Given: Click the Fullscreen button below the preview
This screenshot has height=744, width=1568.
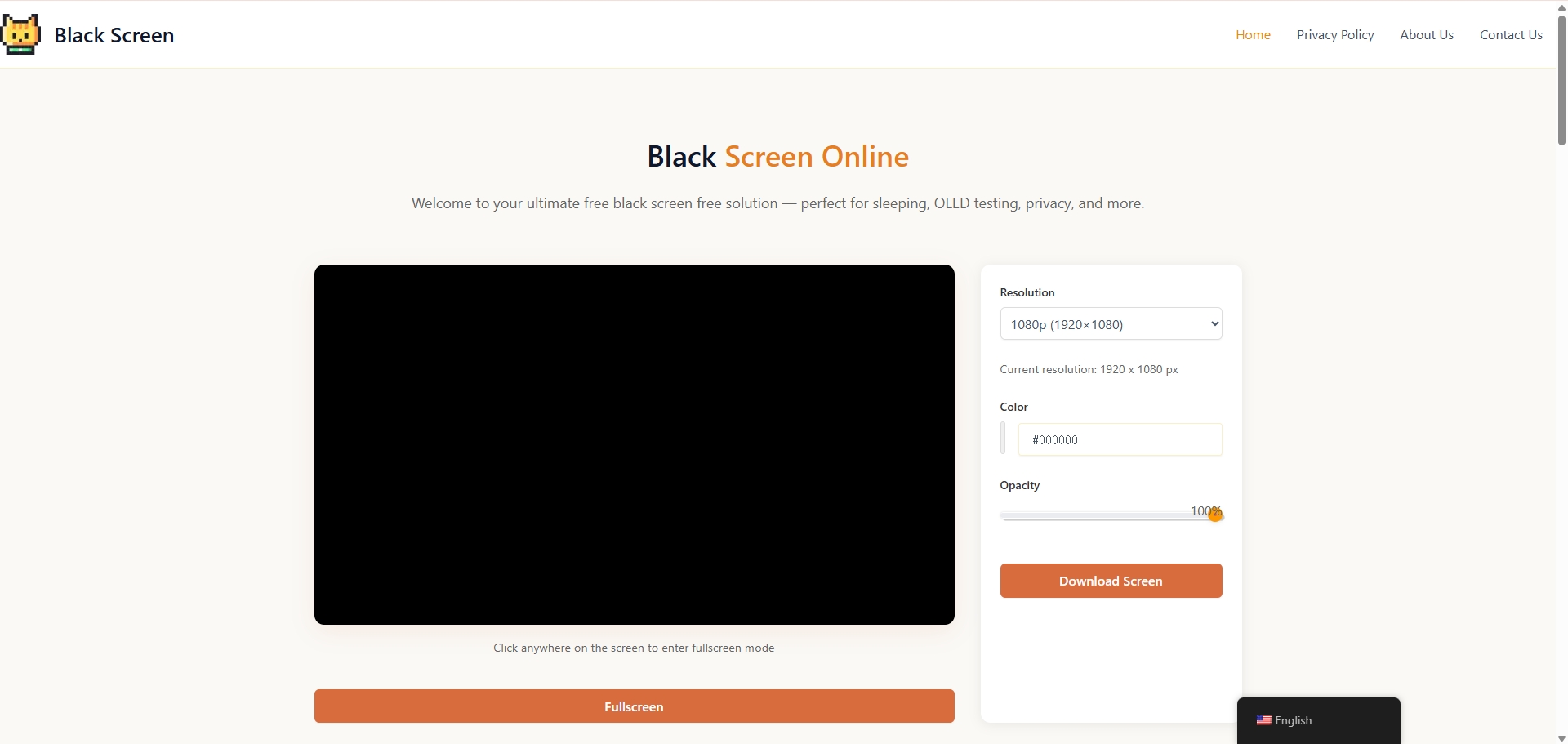Looking at the screenshot, I should click(634, 706).
